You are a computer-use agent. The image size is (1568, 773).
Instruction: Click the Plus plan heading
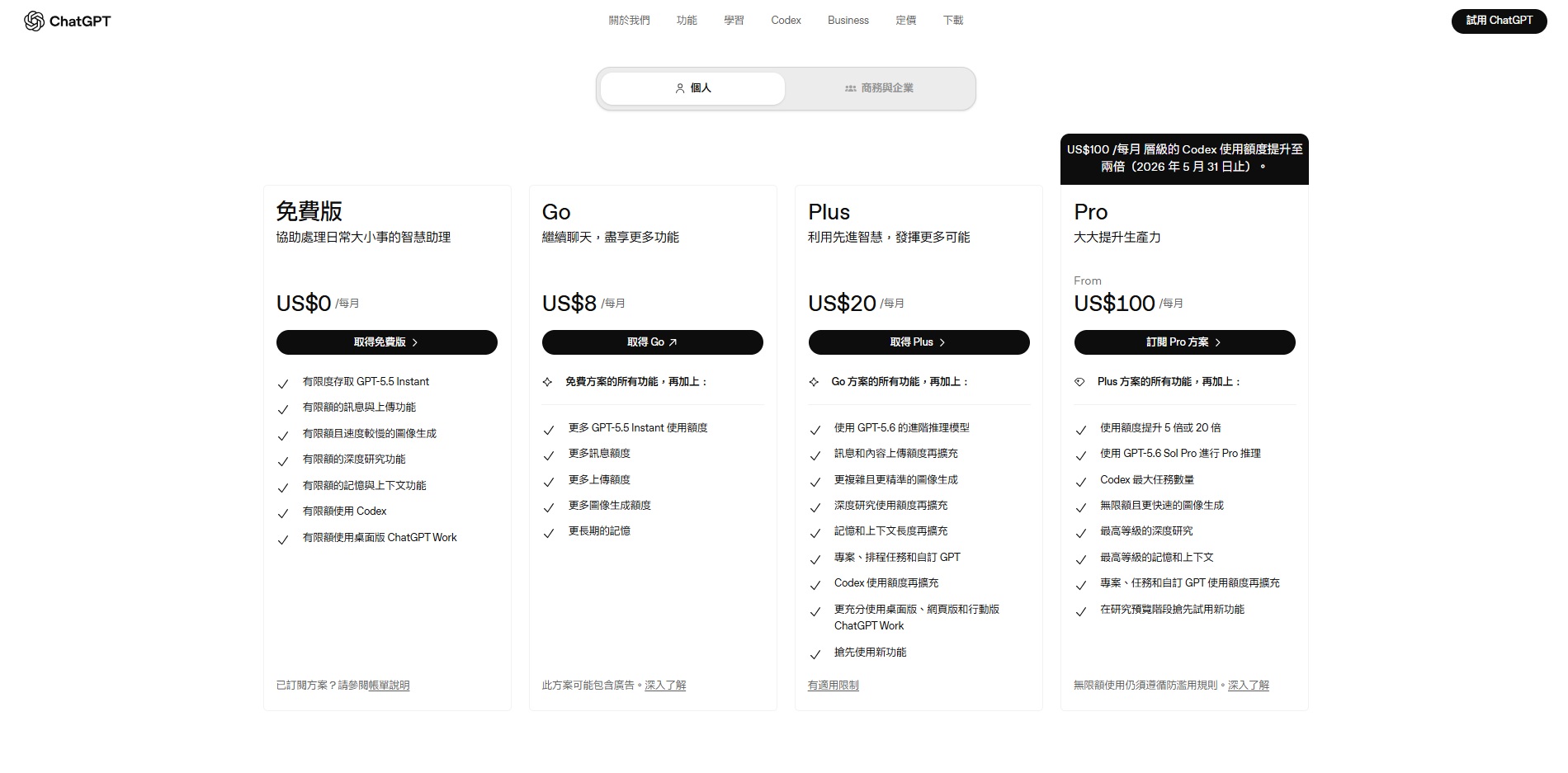coord(829,212)
